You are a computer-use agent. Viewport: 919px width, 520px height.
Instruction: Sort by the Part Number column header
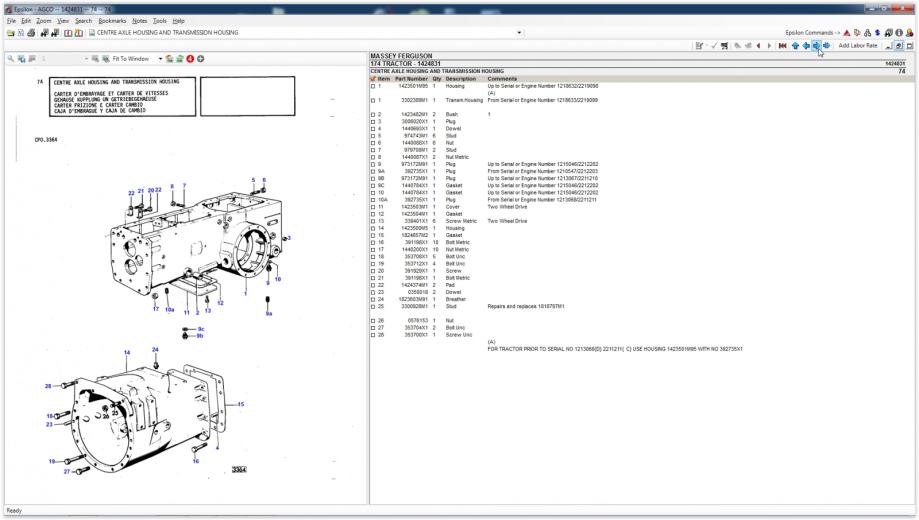tap(411, 79)
